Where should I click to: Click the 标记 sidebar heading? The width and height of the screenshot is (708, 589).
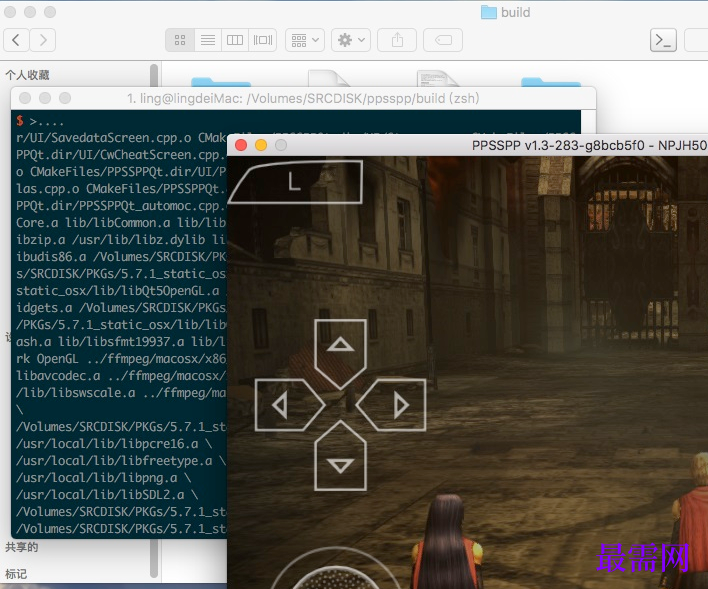(16, 574)
